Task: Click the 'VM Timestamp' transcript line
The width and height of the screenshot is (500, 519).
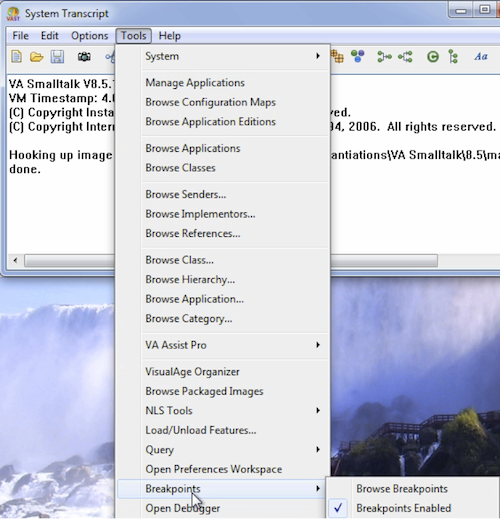Action: tap(61, 98)
